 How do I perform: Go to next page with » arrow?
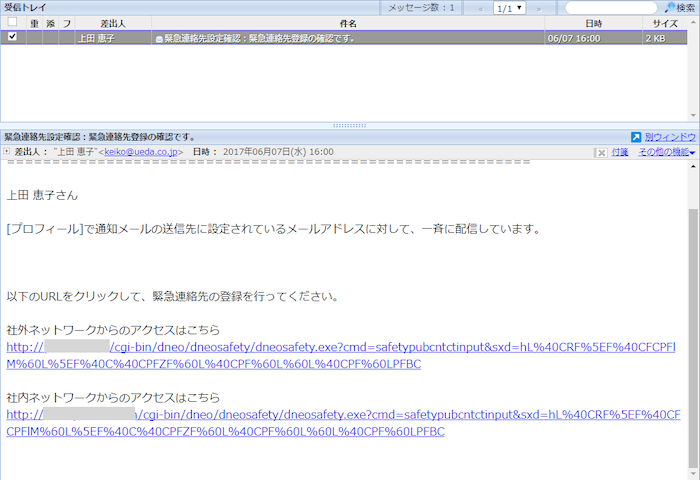pyautogui.click(x=539, y=8)
